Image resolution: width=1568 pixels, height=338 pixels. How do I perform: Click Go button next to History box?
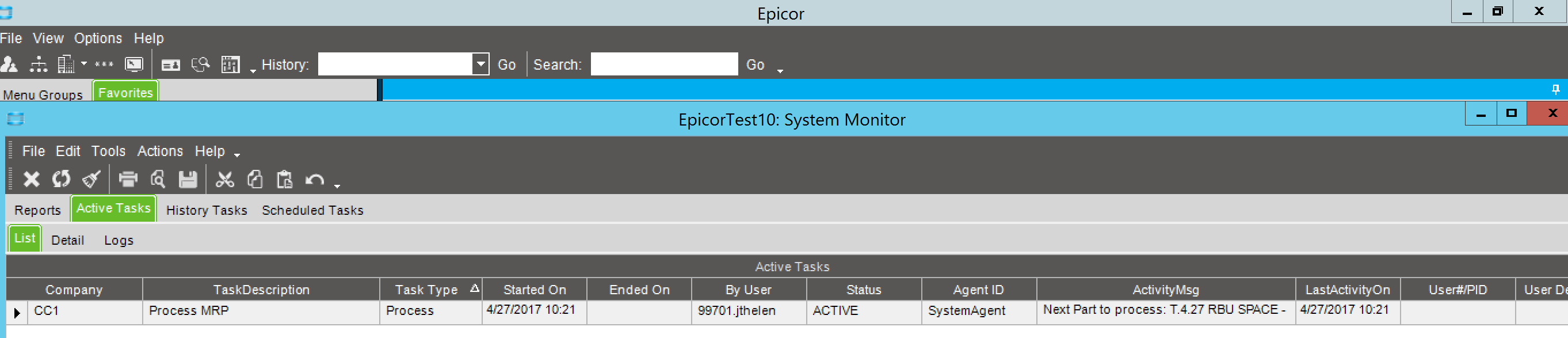point(506,64)
